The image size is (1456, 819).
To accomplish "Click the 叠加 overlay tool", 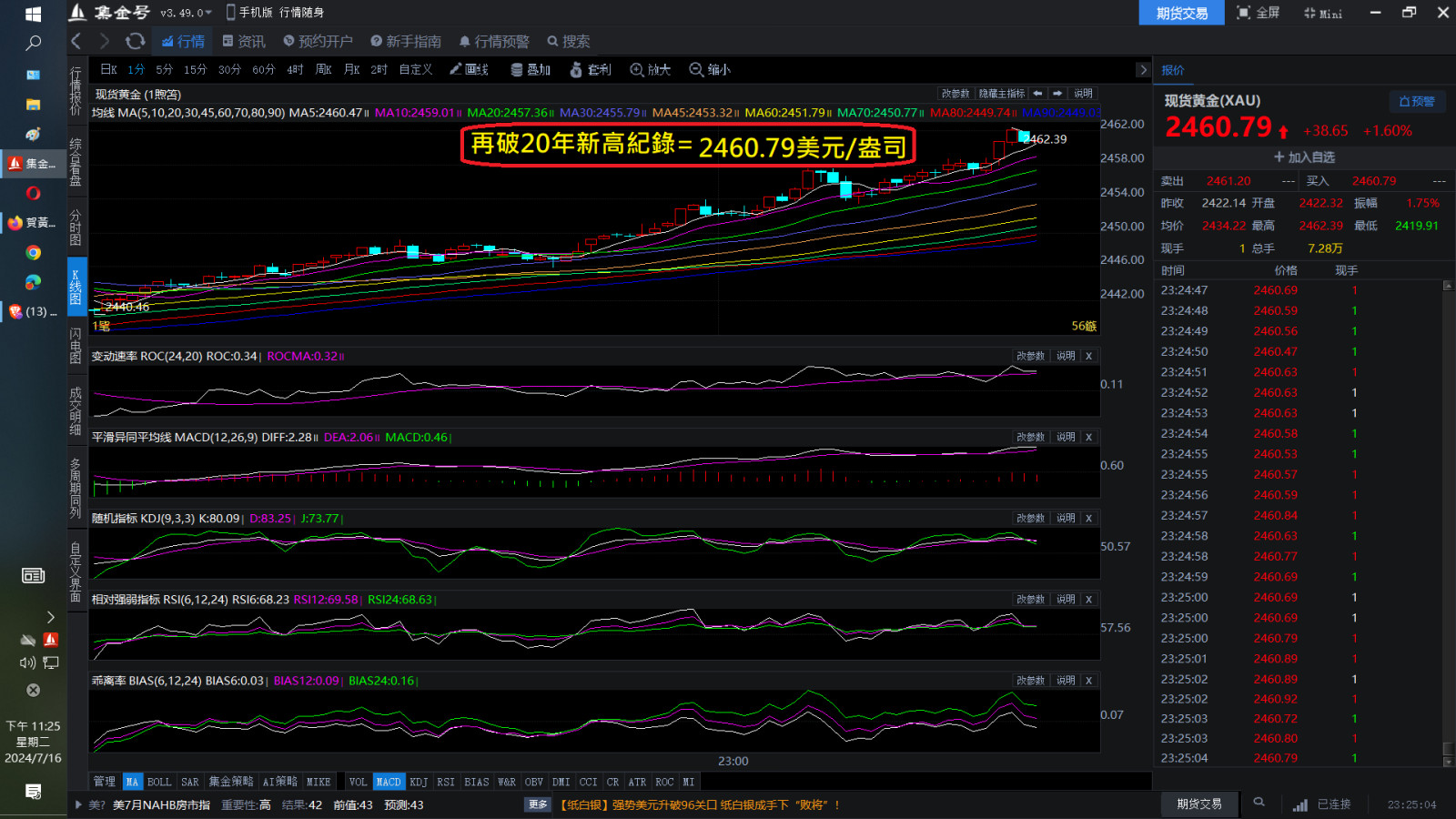I will [531, 69].
